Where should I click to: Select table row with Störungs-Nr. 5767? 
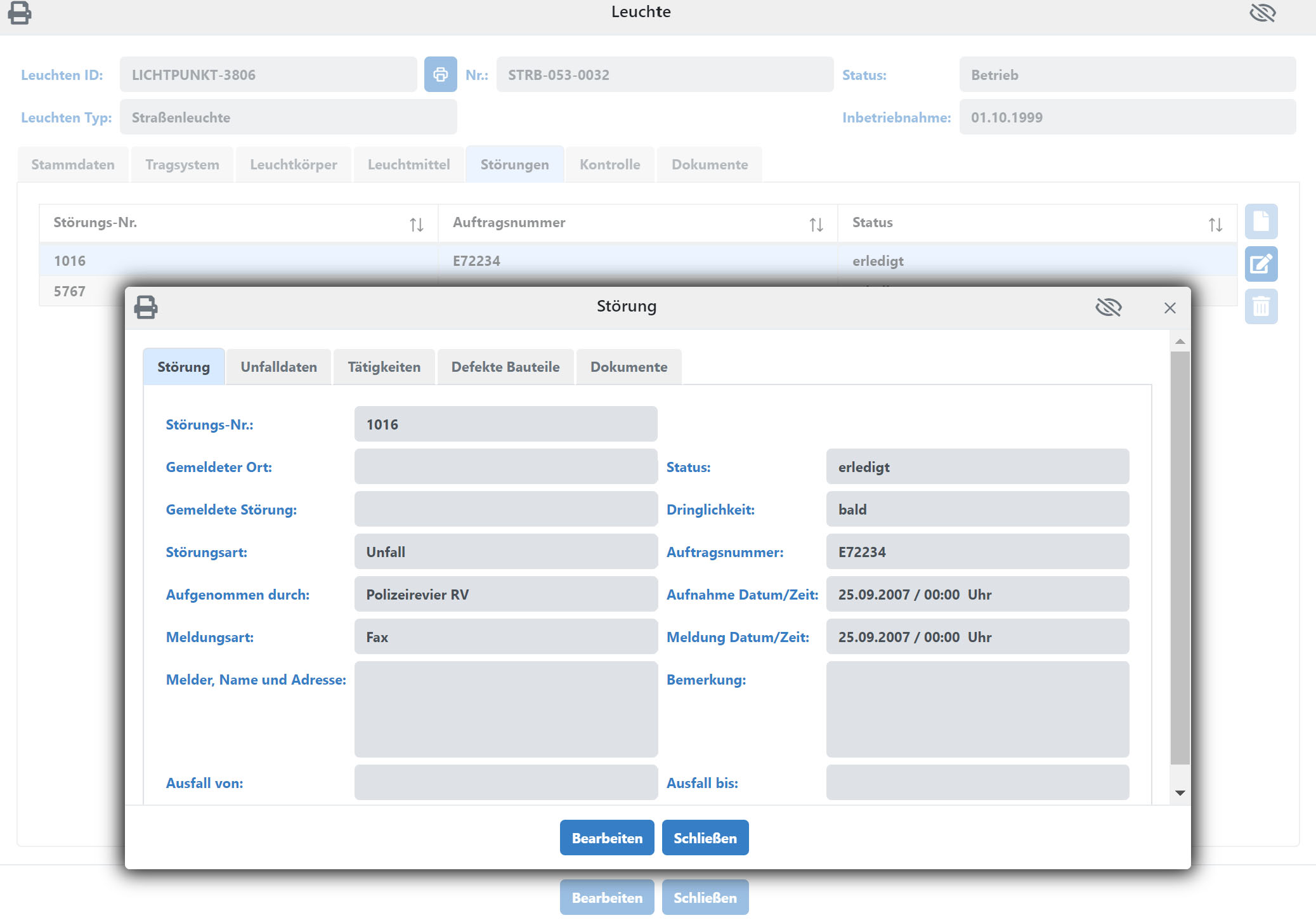[x=70, y=291]
